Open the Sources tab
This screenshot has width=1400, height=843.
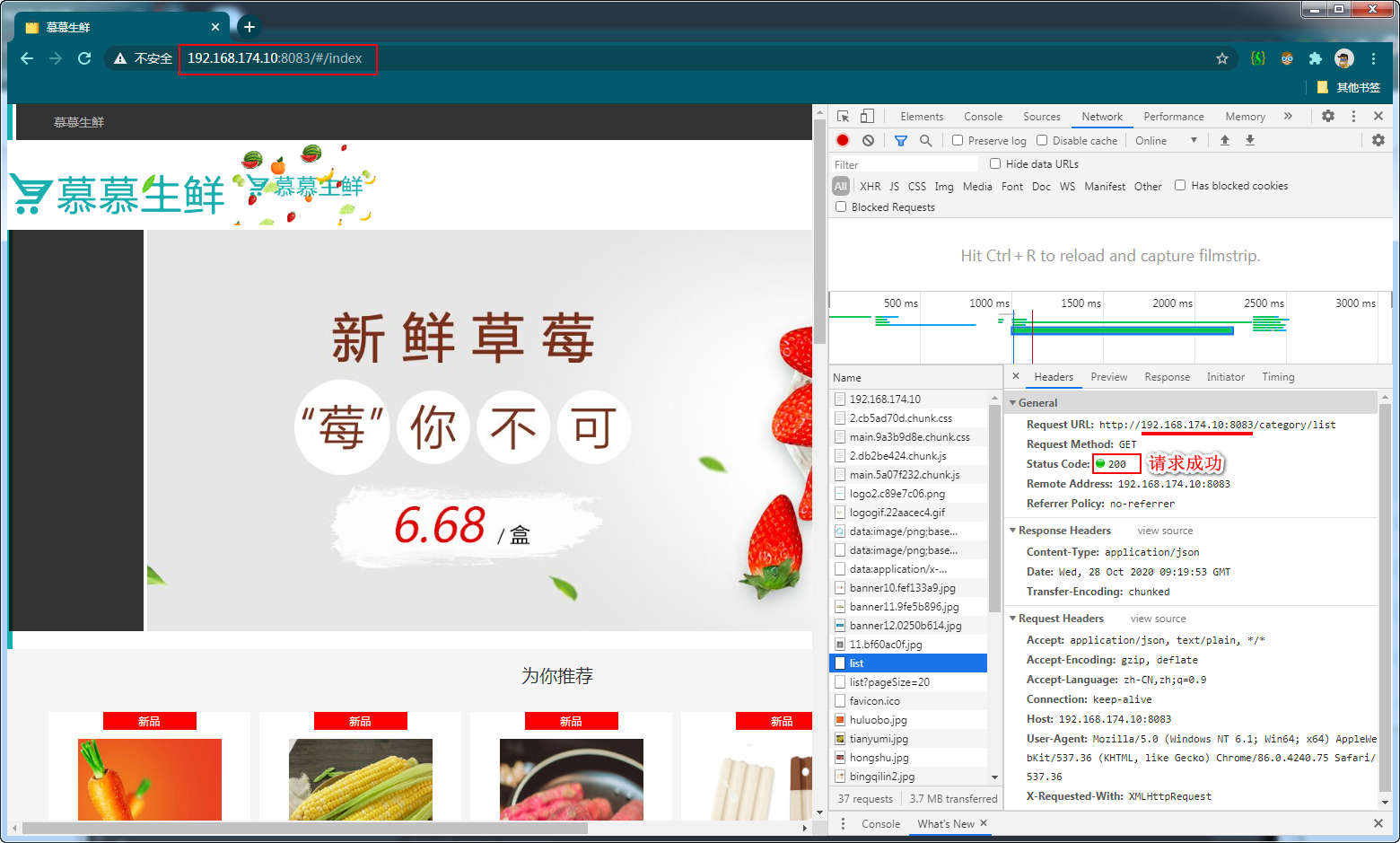[1042, 117]
